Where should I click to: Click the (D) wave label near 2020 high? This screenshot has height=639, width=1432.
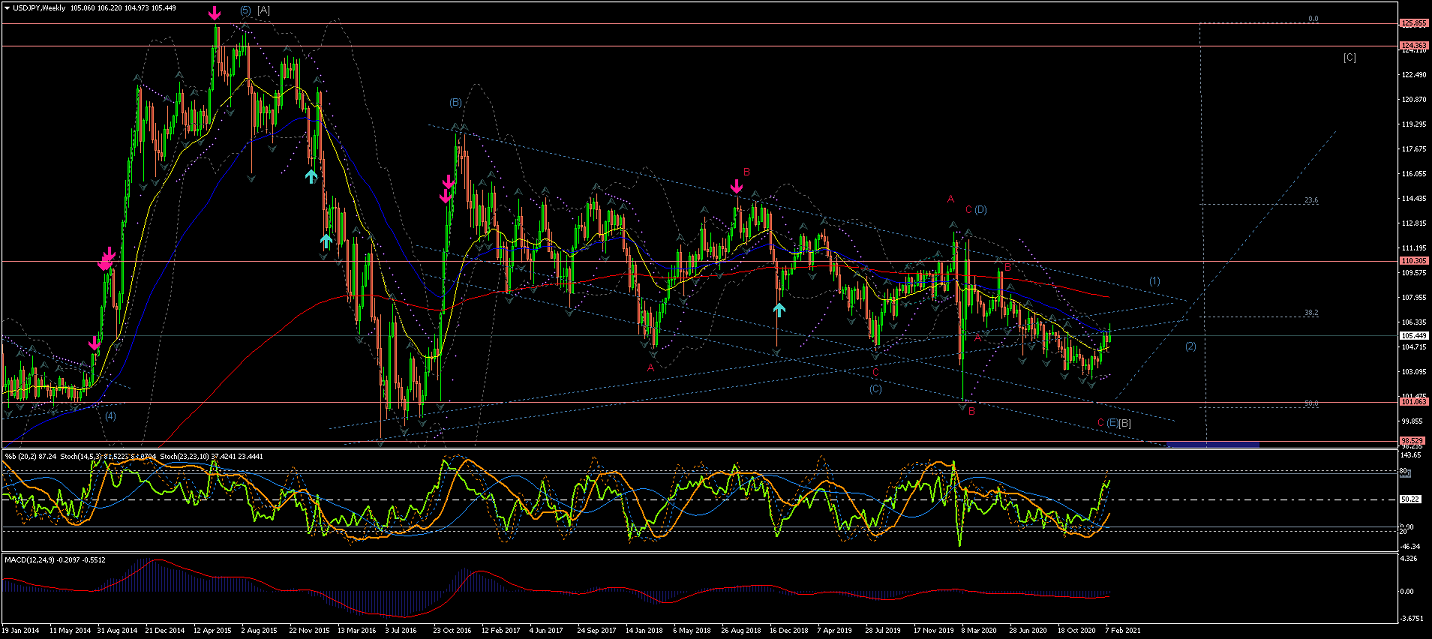coord(981,209)
